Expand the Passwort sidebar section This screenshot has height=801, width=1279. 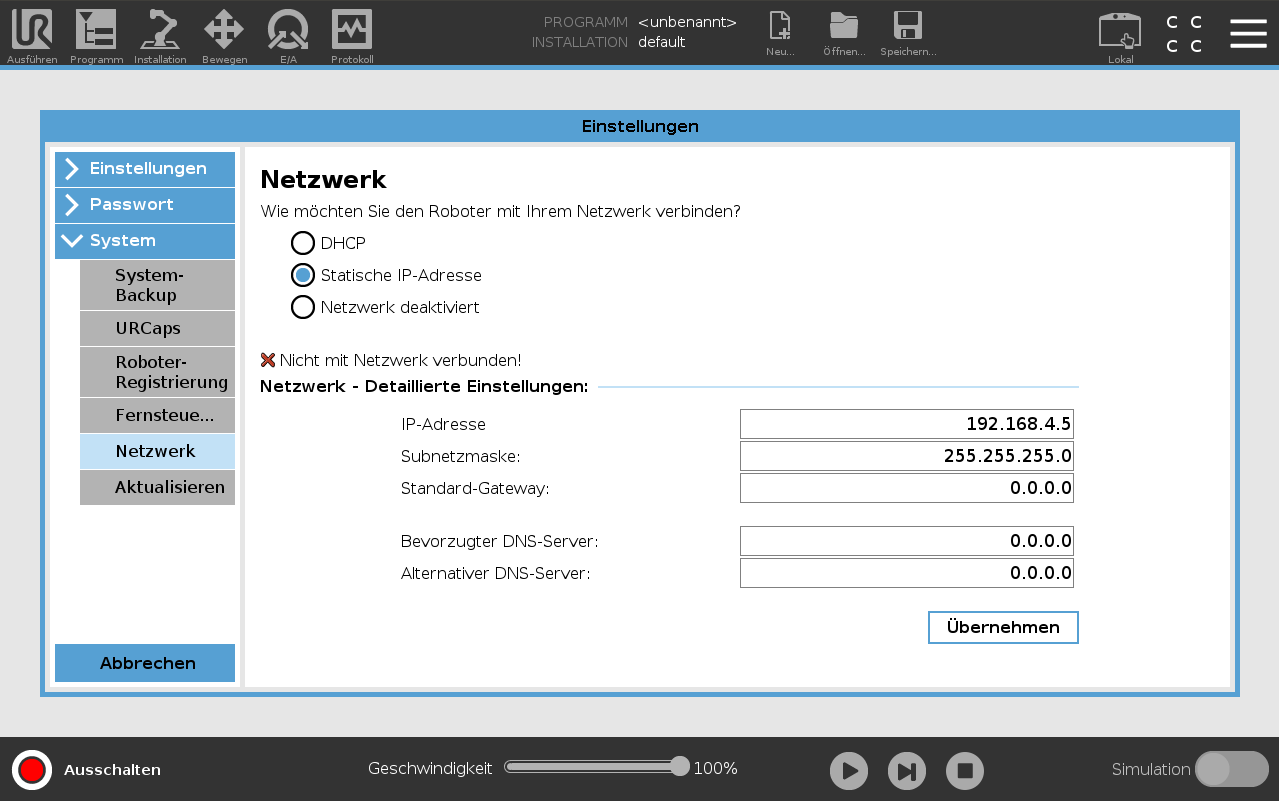click(x=145, y=205)
